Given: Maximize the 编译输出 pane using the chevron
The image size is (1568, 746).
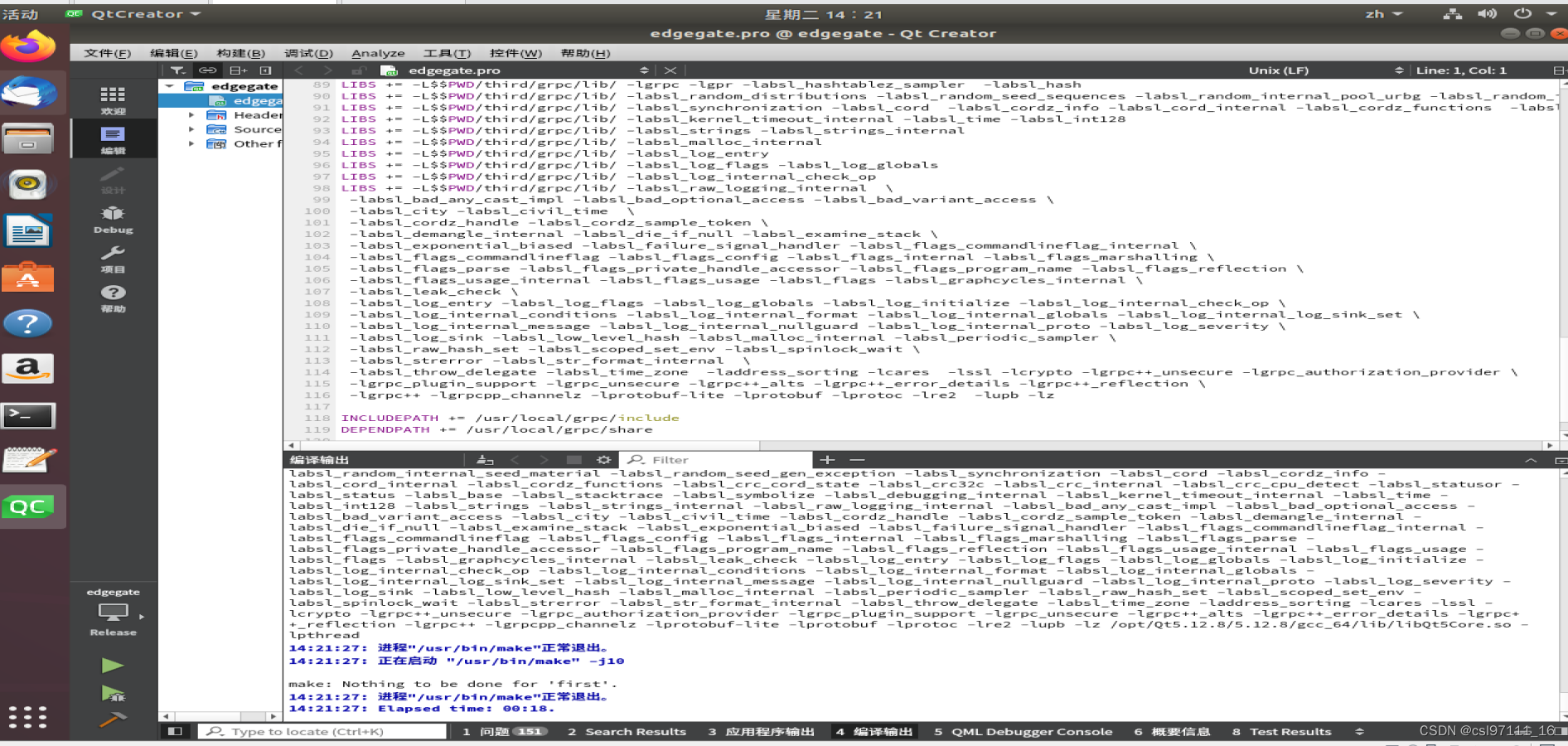Looking at the screenshot, I should 1531,459.
